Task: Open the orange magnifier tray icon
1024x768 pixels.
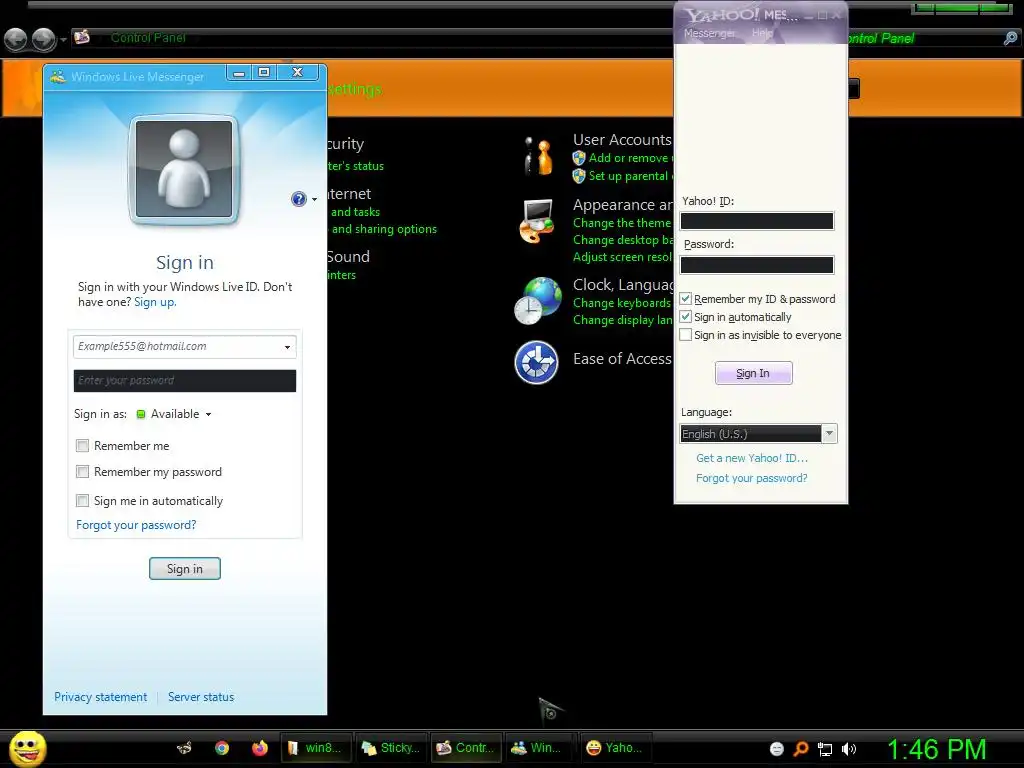Action: (x=801, y=749)
